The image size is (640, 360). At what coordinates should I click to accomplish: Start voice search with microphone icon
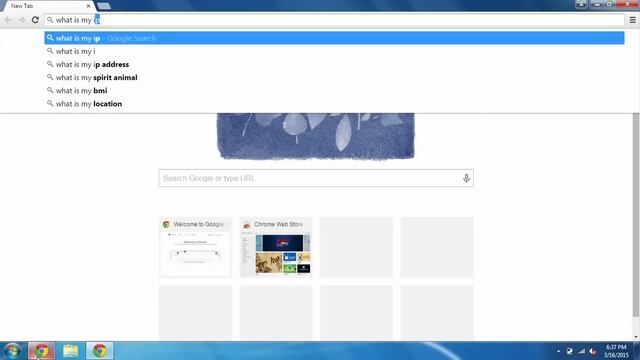[x=466, y=178]
